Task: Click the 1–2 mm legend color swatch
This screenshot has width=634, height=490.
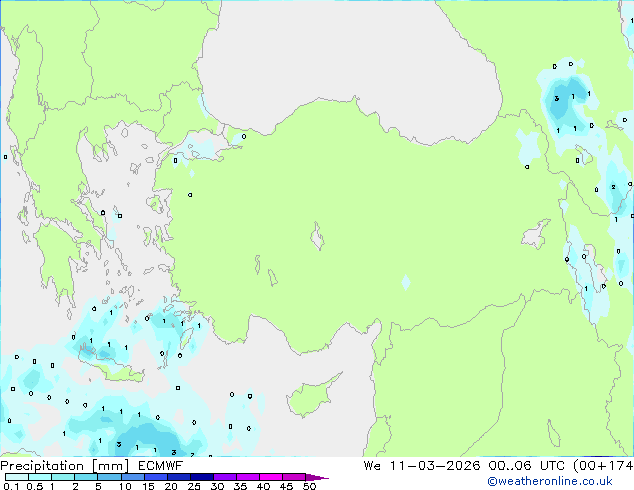Action: pos(63,477)
